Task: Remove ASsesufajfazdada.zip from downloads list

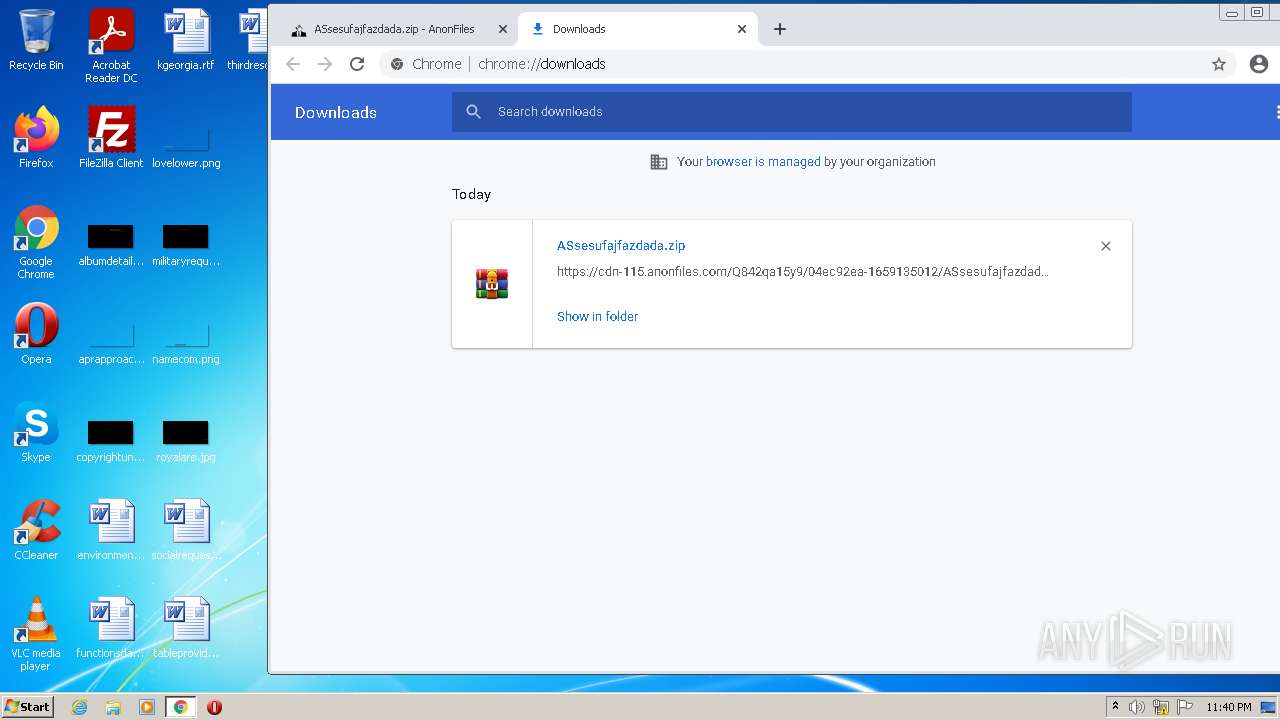Action: click(1106, 246)
